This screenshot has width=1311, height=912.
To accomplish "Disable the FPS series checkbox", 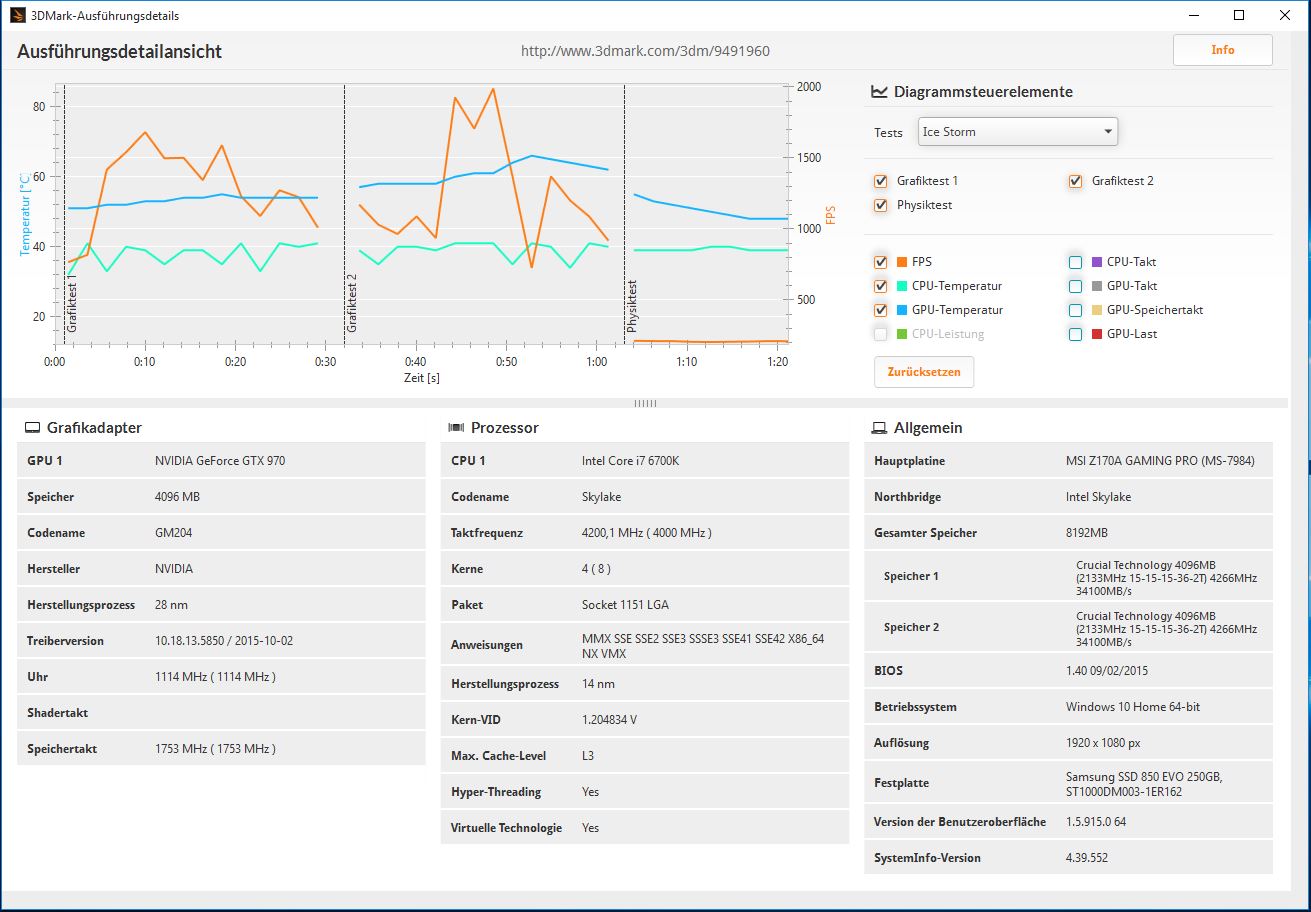I will coord(880,262).
